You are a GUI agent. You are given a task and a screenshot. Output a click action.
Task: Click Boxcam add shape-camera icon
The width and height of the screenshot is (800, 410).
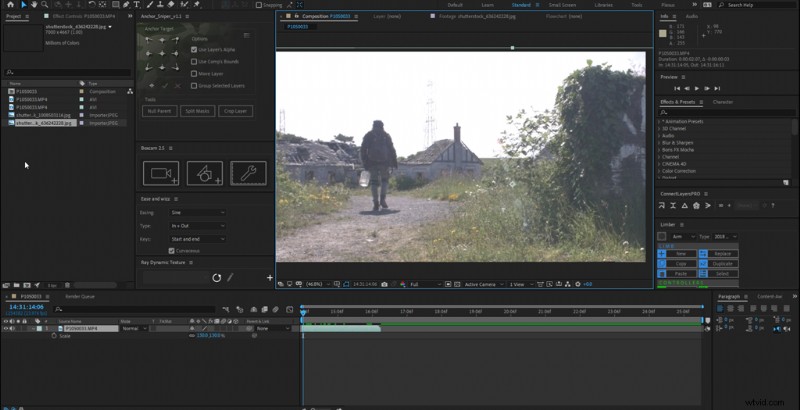(x=205, y=173)
